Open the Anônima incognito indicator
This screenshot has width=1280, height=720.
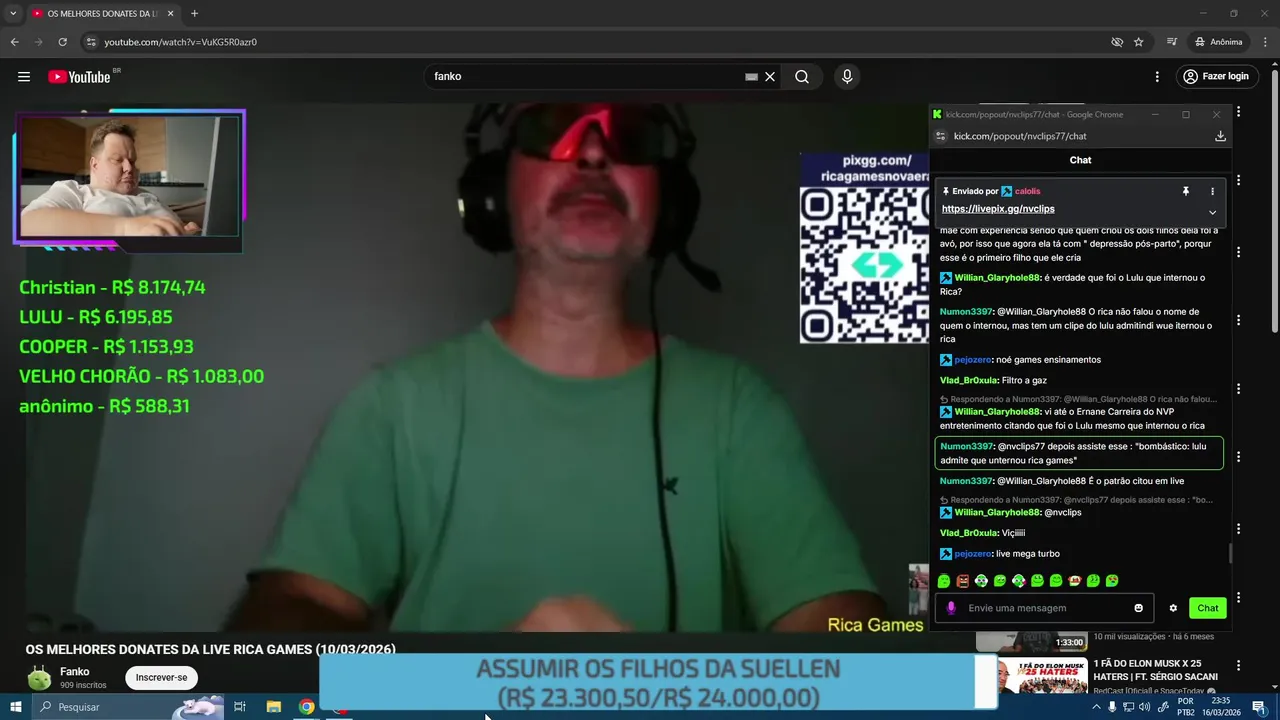1218,42
